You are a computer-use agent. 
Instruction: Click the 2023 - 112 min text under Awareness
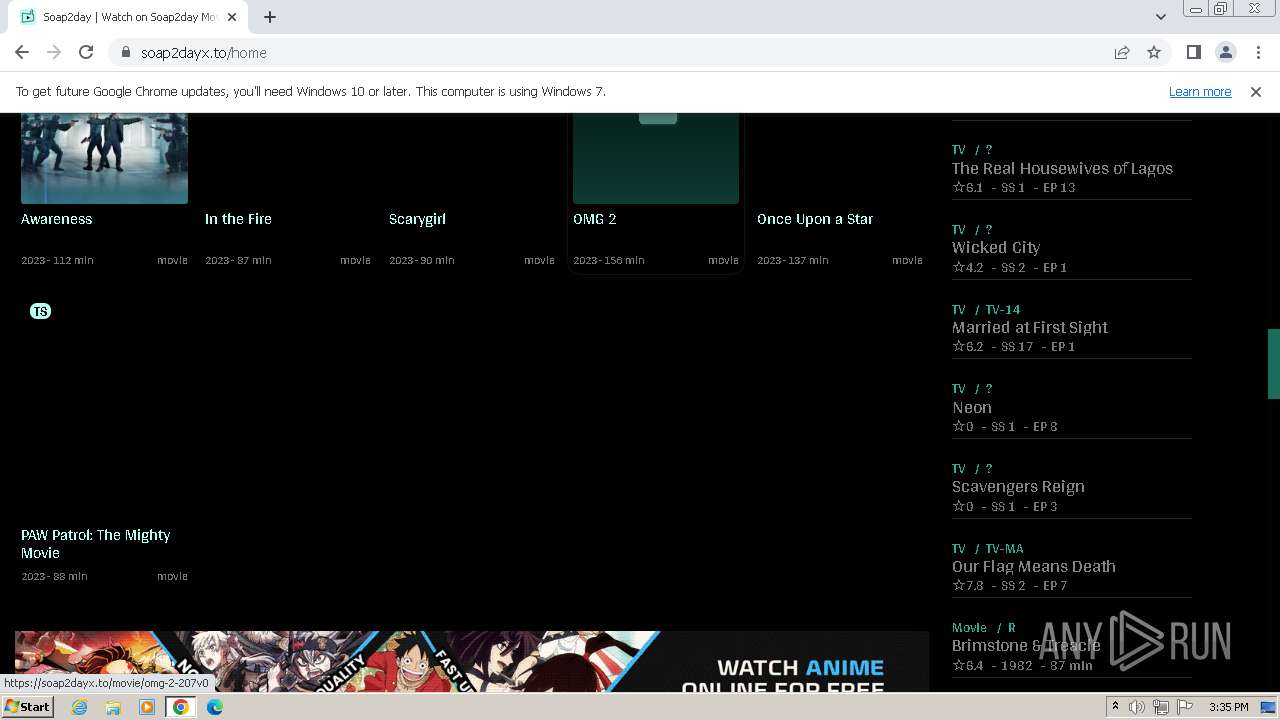(x=57, y=260)
